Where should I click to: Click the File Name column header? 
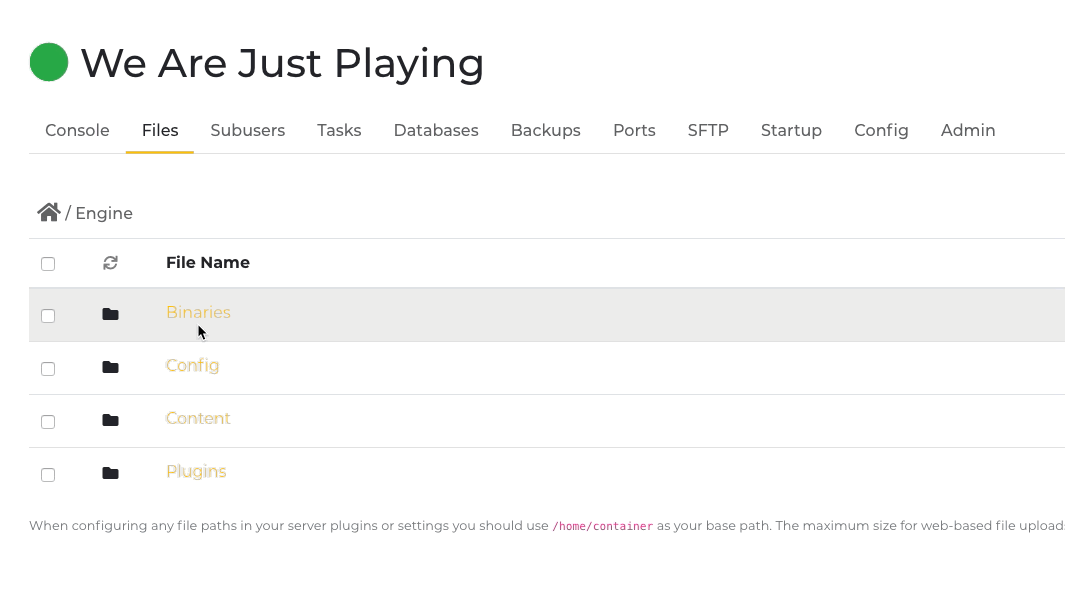208,262
